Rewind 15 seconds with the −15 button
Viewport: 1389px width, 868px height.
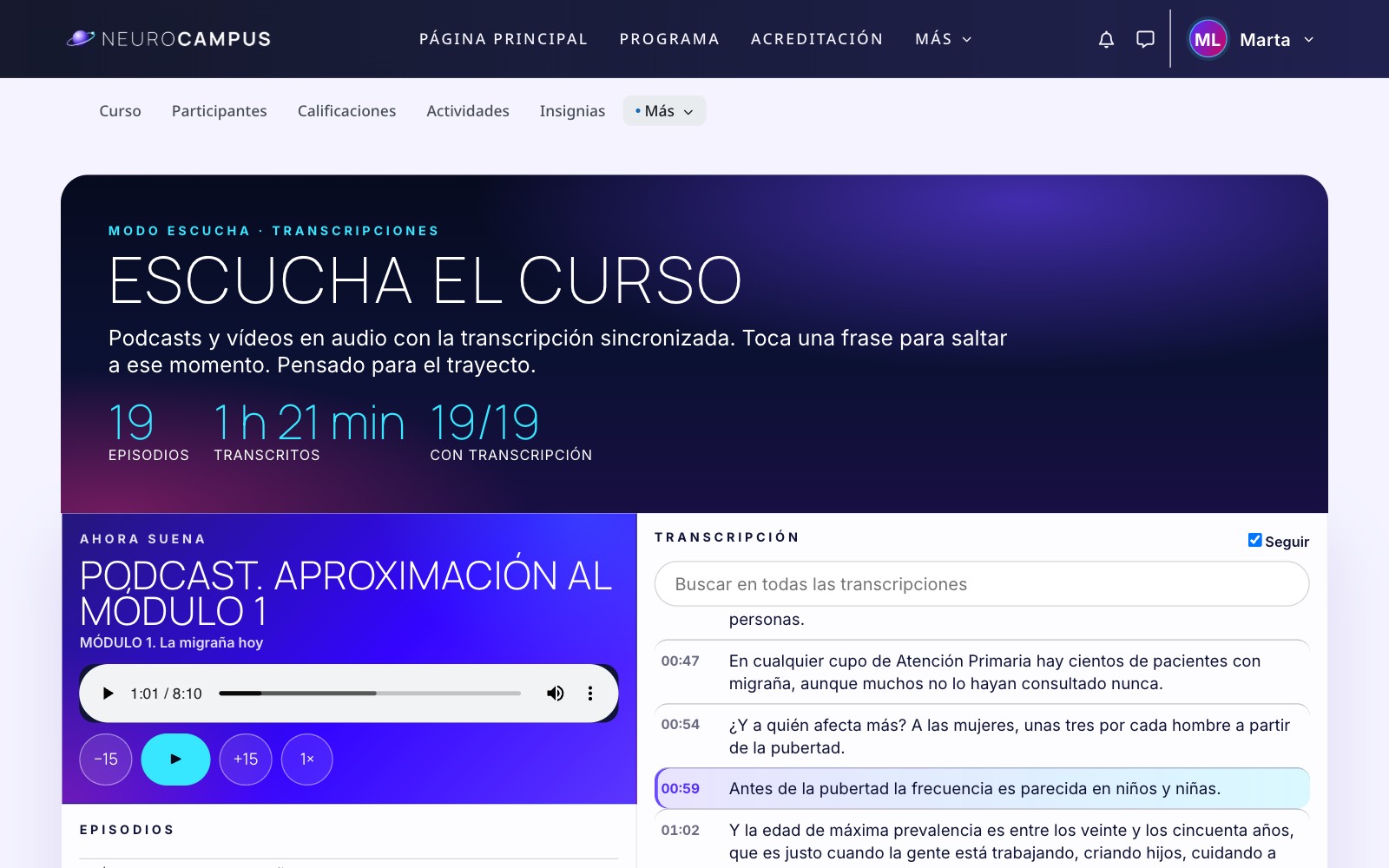click(x=106, y=759)
